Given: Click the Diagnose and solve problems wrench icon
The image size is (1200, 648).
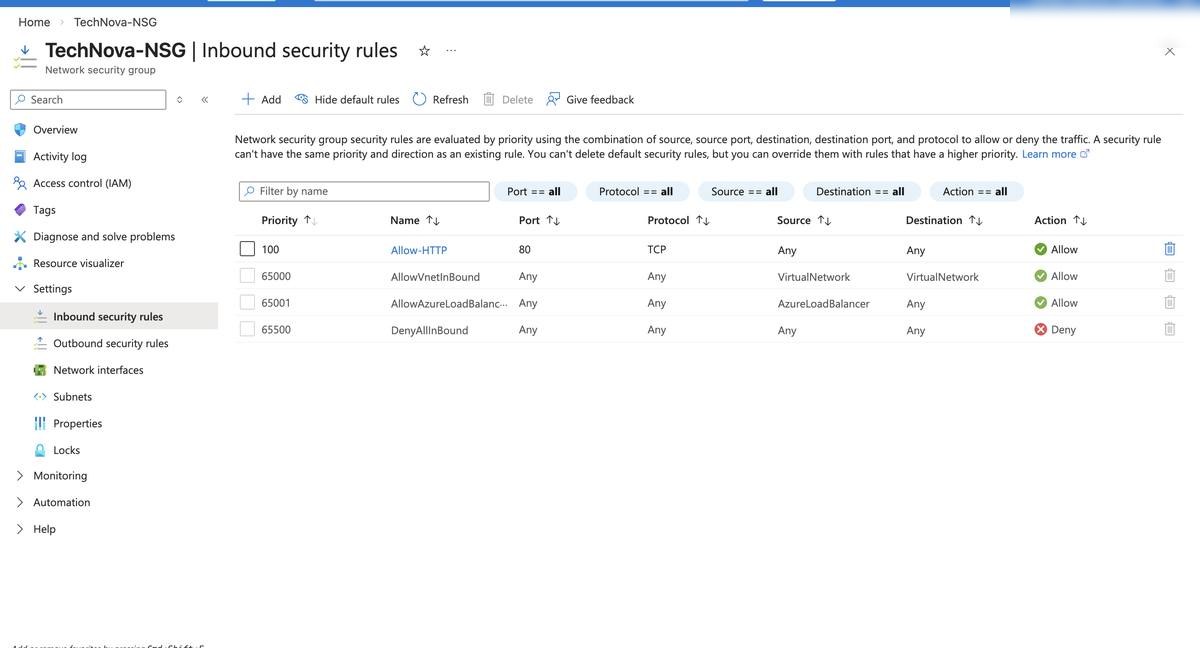Looking at the screenshot, I should (20, 237).
